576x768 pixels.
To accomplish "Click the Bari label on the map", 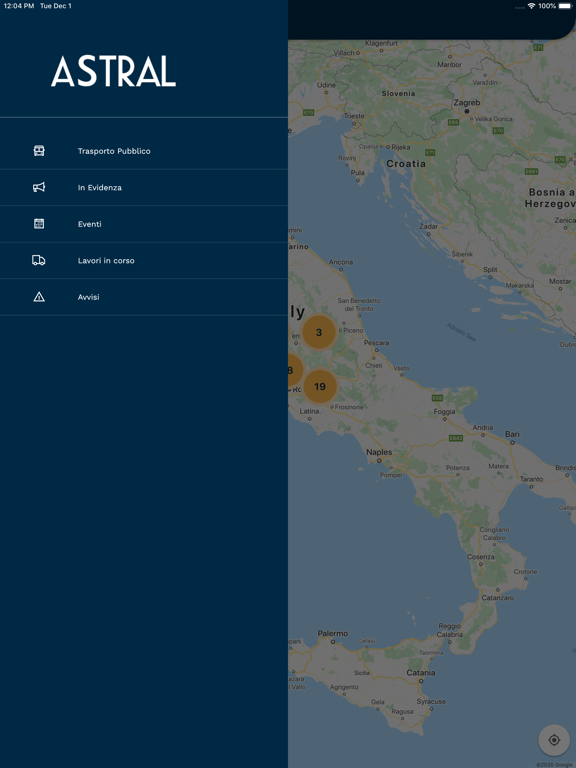I will point(512,434).
